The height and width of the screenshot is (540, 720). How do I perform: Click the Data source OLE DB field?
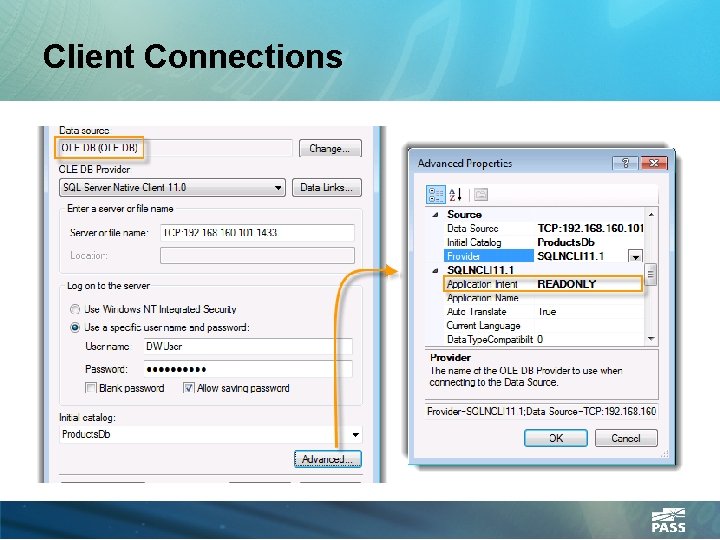point(175,148)
